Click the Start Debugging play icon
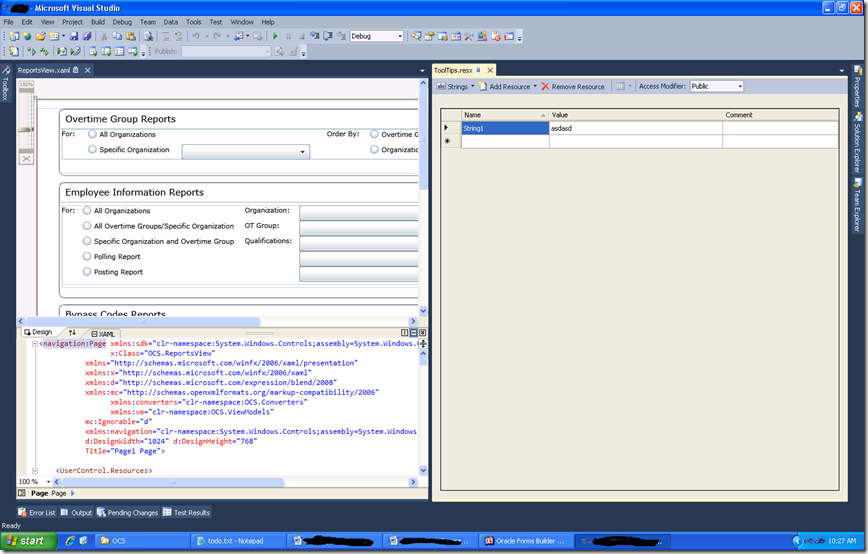868x554 pixels. point(275,36)
